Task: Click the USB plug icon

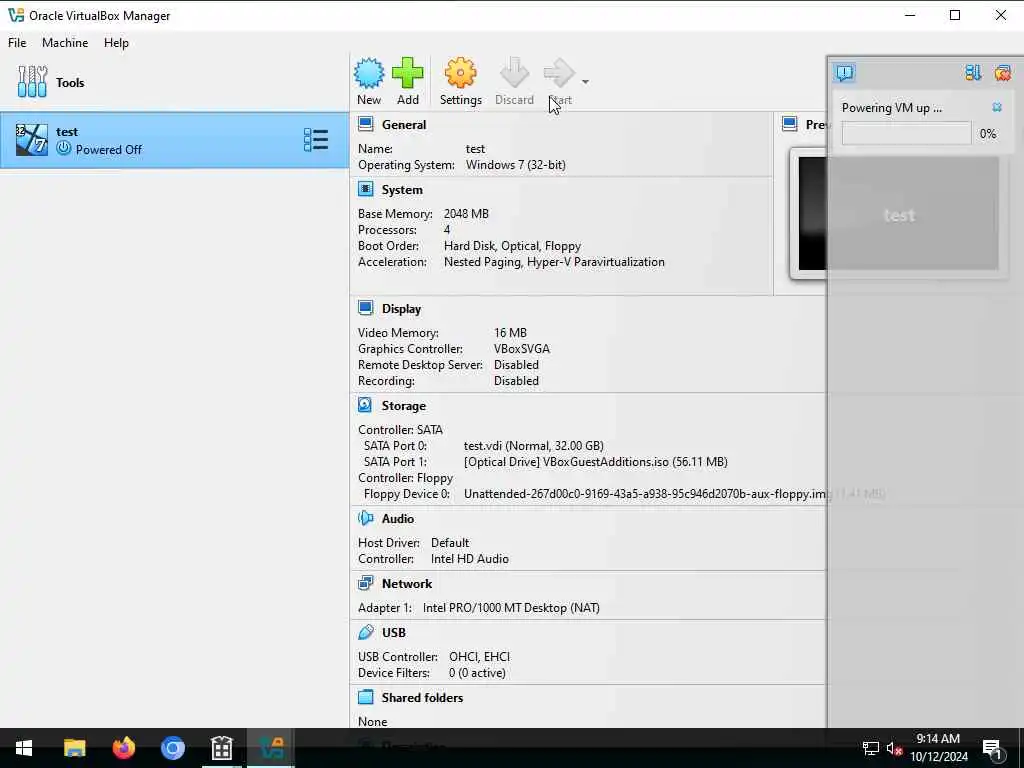Action: click(366, 632)
